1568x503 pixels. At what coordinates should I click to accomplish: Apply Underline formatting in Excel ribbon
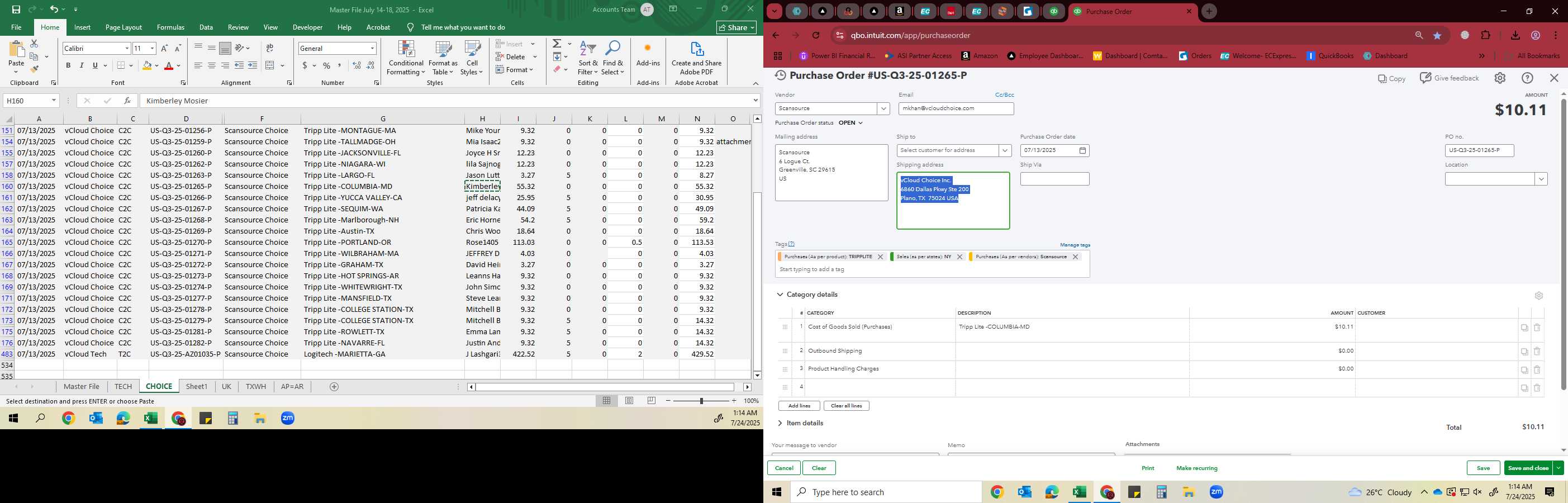pos(95,66)
